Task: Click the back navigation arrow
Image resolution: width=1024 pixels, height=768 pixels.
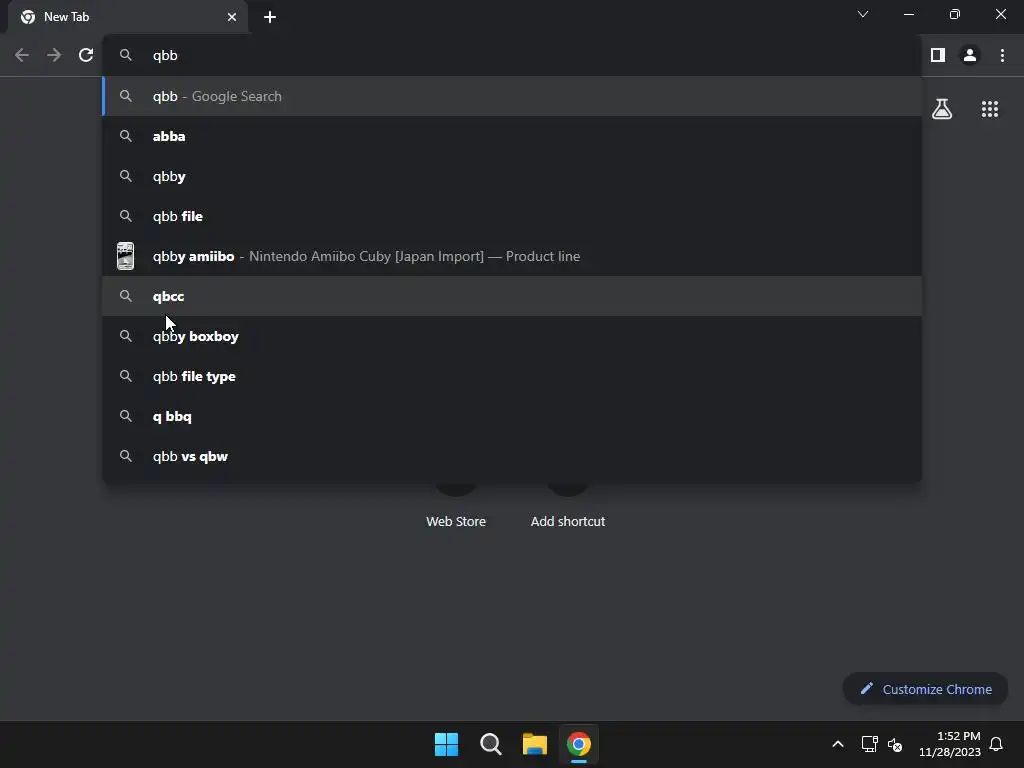Action: pos(22,56)
